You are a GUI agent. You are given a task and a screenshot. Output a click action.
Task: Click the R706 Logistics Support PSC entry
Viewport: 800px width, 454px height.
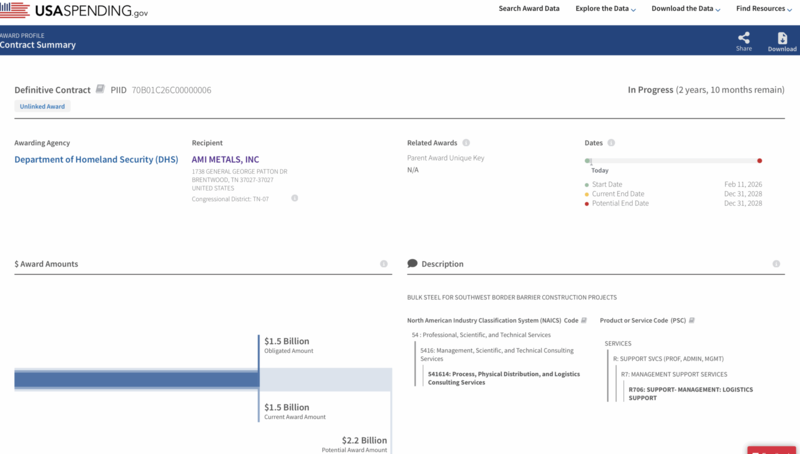[691, 393]
